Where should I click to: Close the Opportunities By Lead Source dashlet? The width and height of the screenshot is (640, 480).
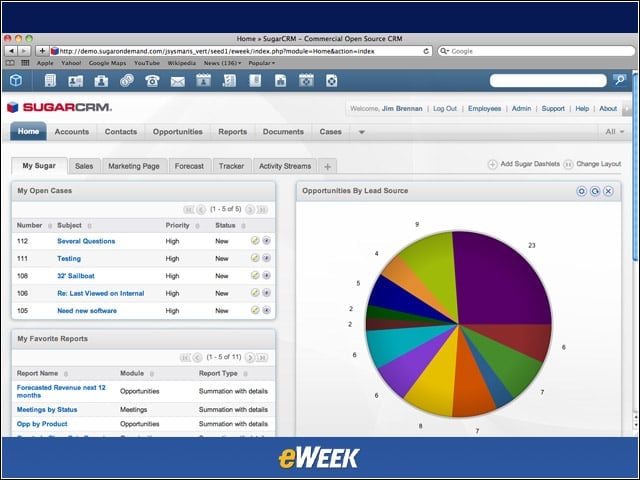pyautogui.click(x=609, y=191)
